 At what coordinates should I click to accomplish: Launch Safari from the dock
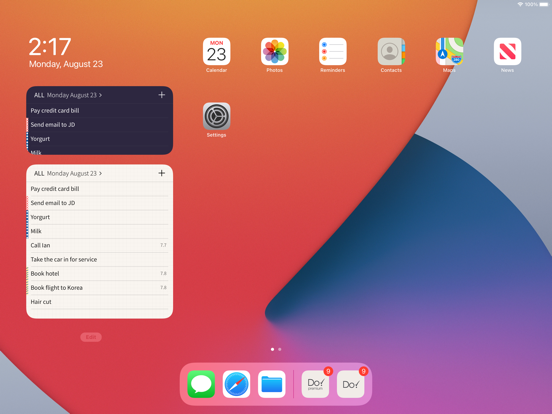point(236,384)
